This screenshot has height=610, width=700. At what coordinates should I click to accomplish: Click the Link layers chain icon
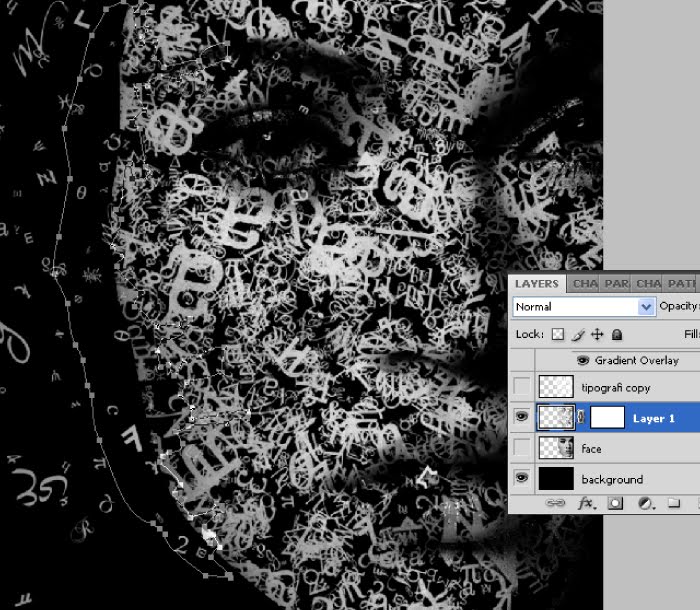(555, 503)
